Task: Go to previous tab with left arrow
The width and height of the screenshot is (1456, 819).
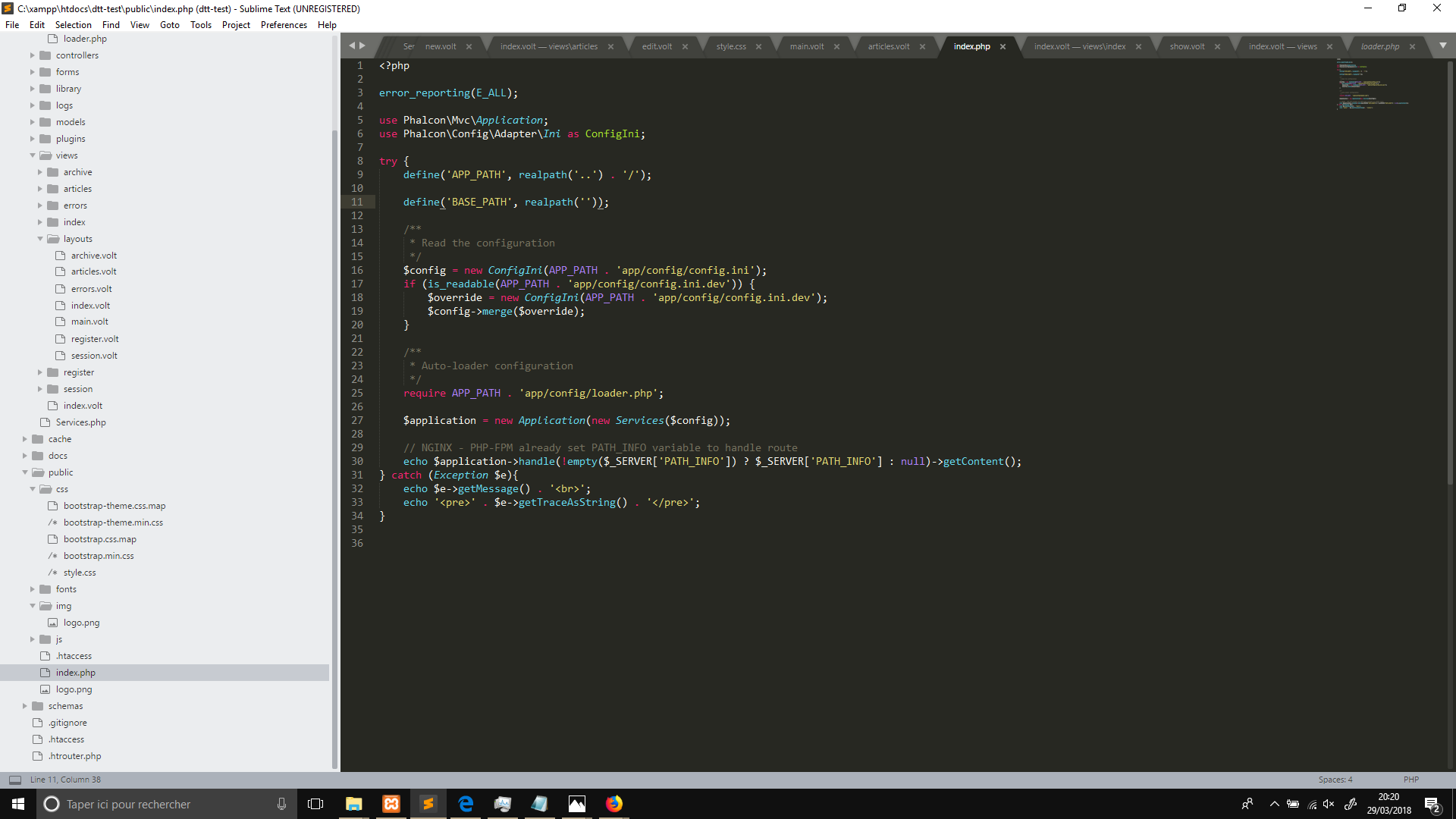Action: pos(351,45)
